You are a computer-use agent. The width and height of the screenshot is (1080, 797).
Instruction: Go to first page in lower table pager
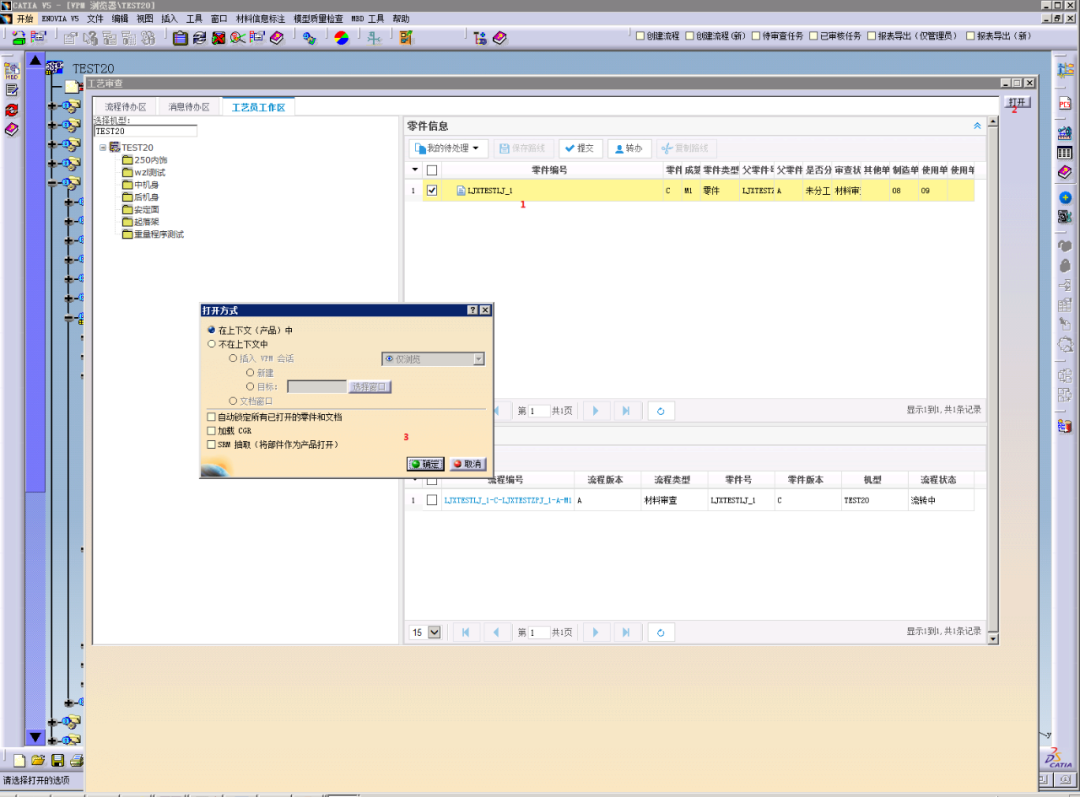[466, 632]
